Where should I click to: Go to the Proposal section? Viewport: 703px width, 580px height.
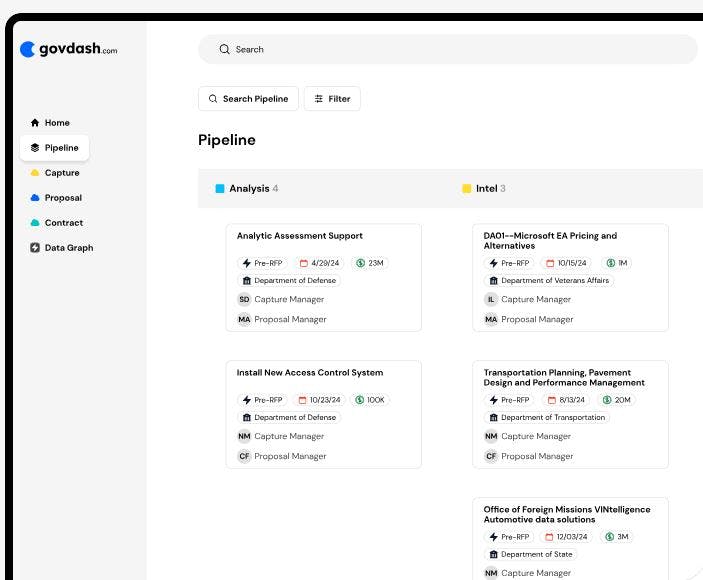[x=63, y=198]
